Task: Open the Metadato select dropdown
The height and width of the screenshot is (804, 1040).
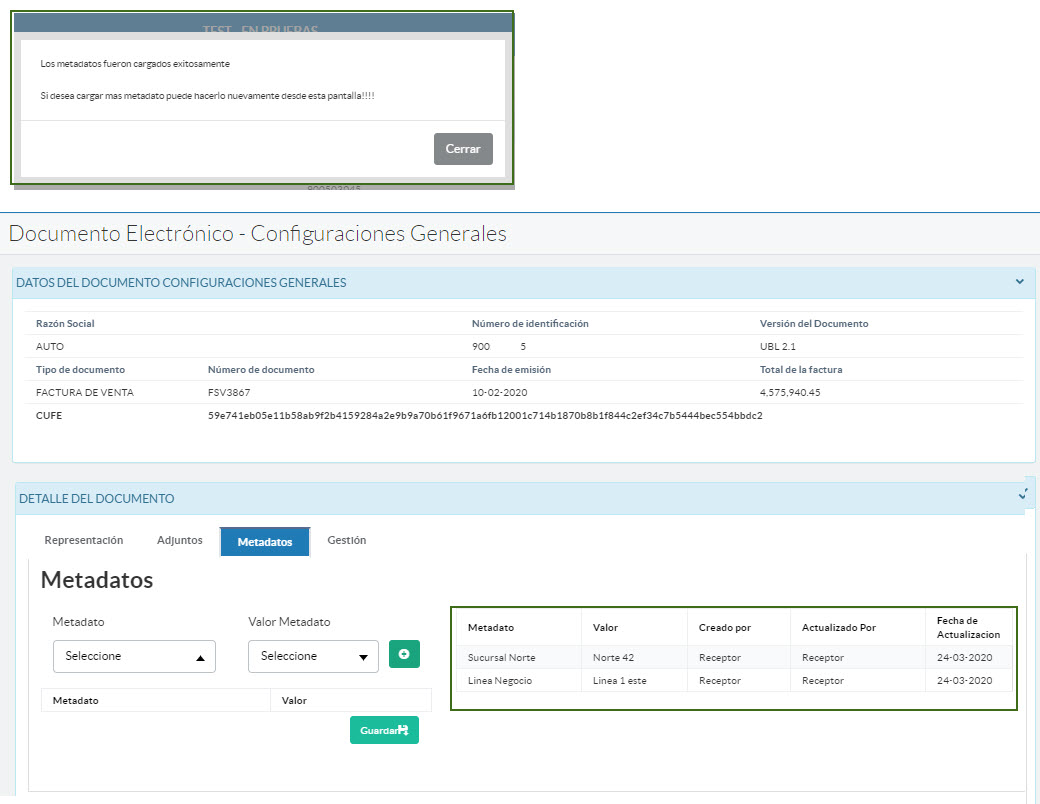Action: click(x=134, y=657)
